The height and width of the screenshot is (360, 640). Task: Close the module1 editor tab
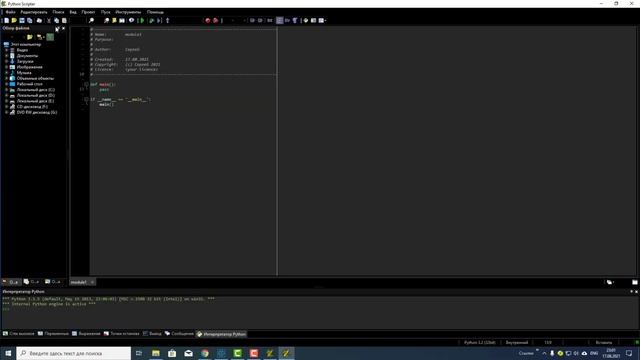point(92,282)
